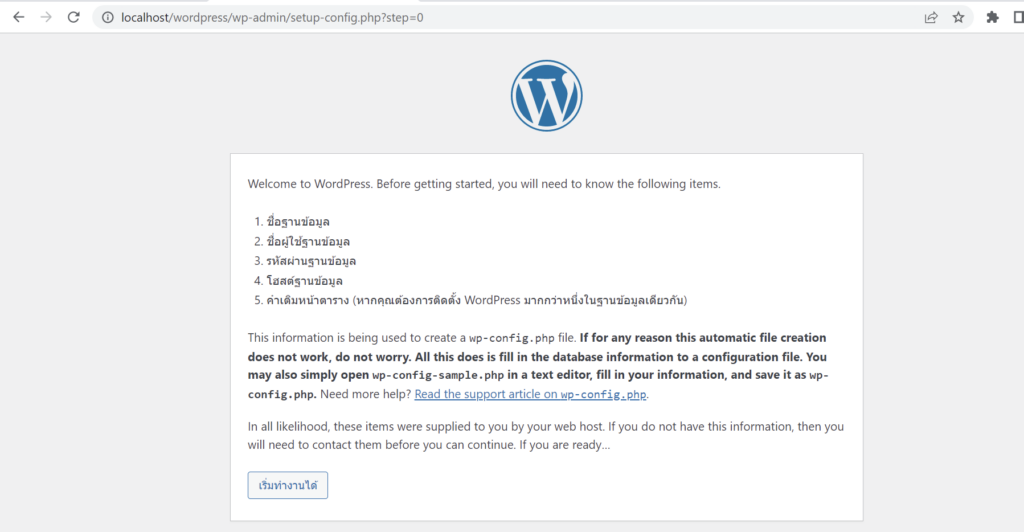
Task: Click the WordPress logo
Action: pyautogui.click(x=546, y=96)
